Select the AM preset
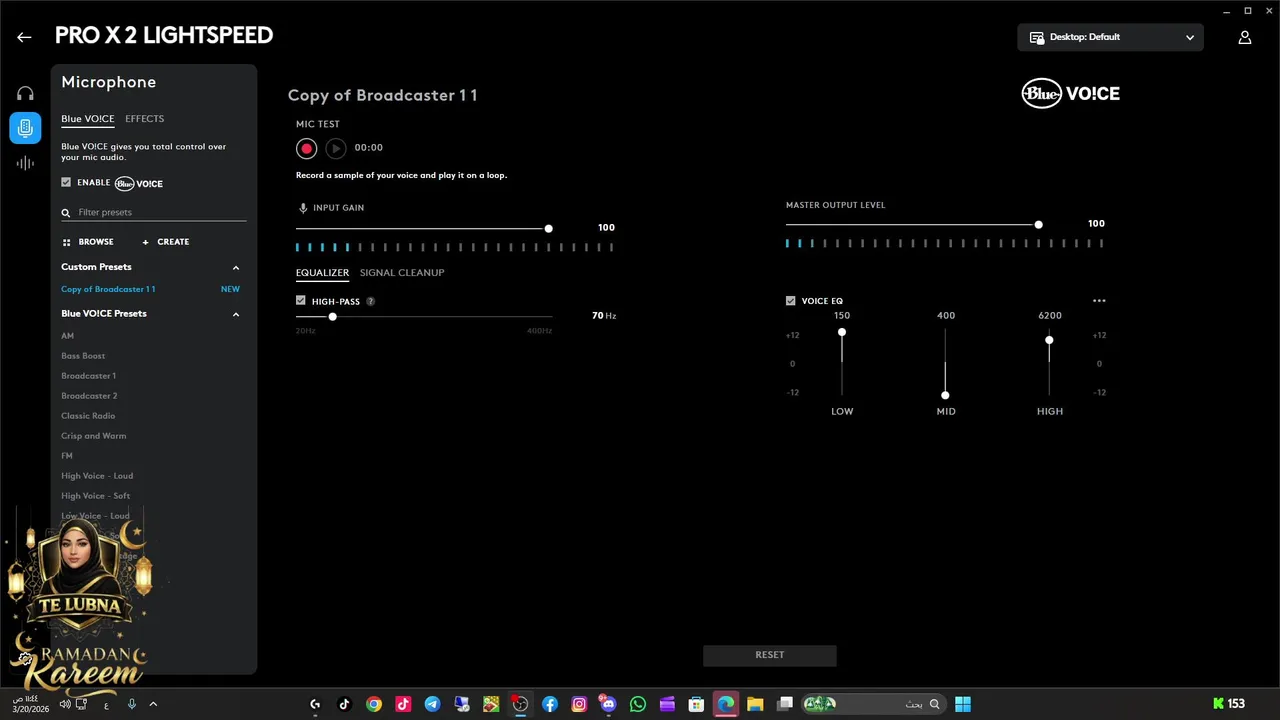 (67, 336)
